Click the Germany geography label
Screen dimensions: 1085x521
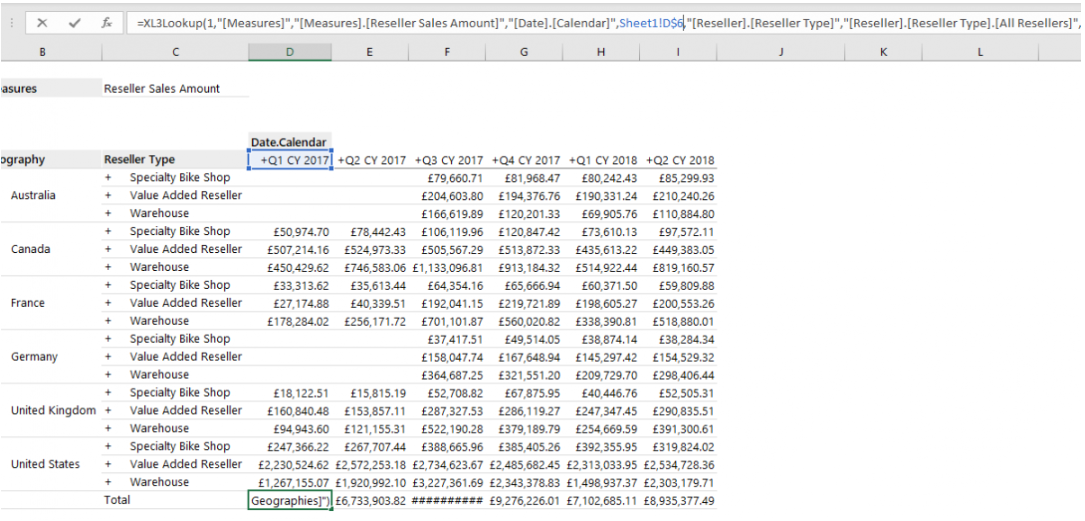32,357
